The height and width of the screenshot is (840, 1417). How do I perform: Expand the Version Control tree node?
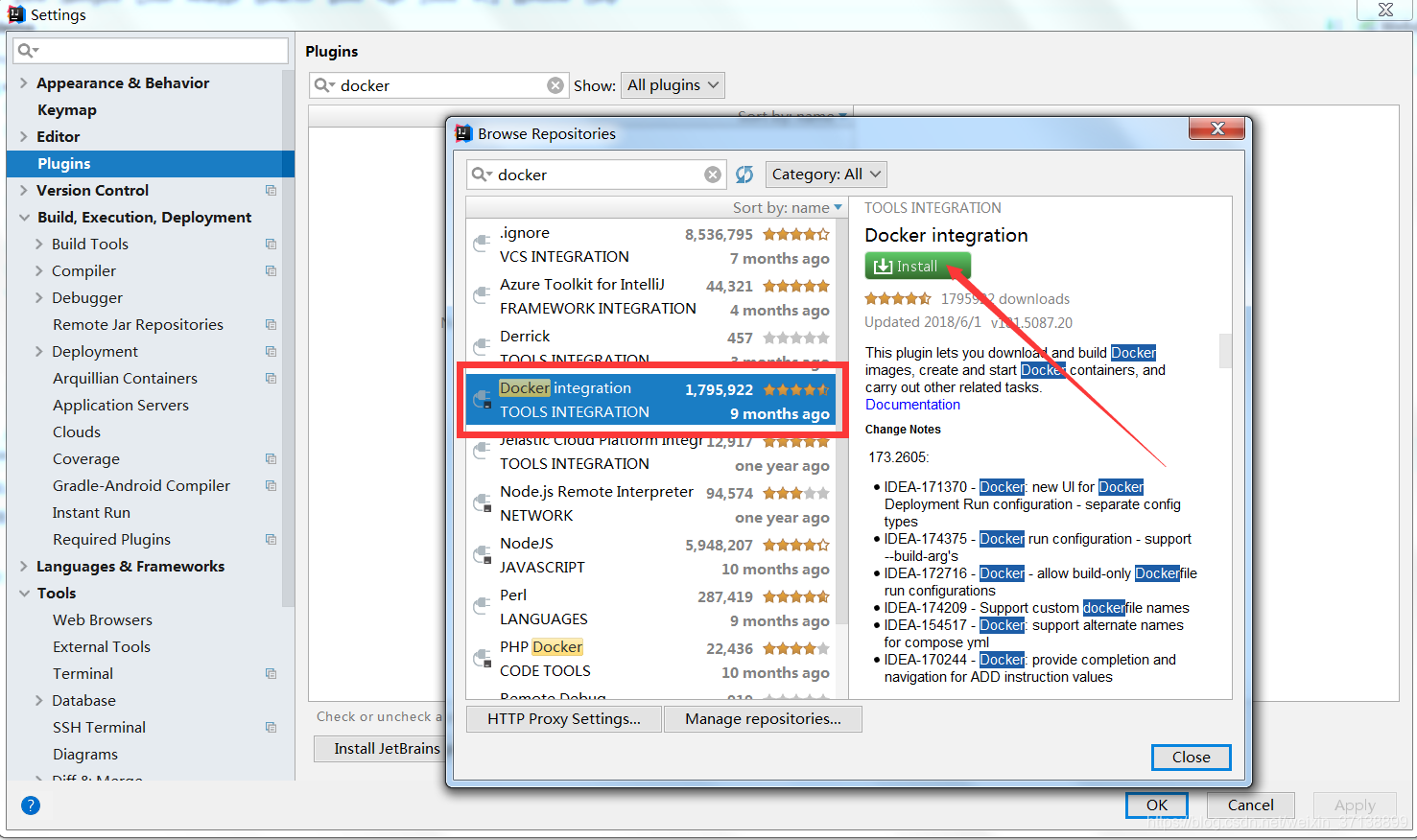pyautogui.click(x=23, y=190)
